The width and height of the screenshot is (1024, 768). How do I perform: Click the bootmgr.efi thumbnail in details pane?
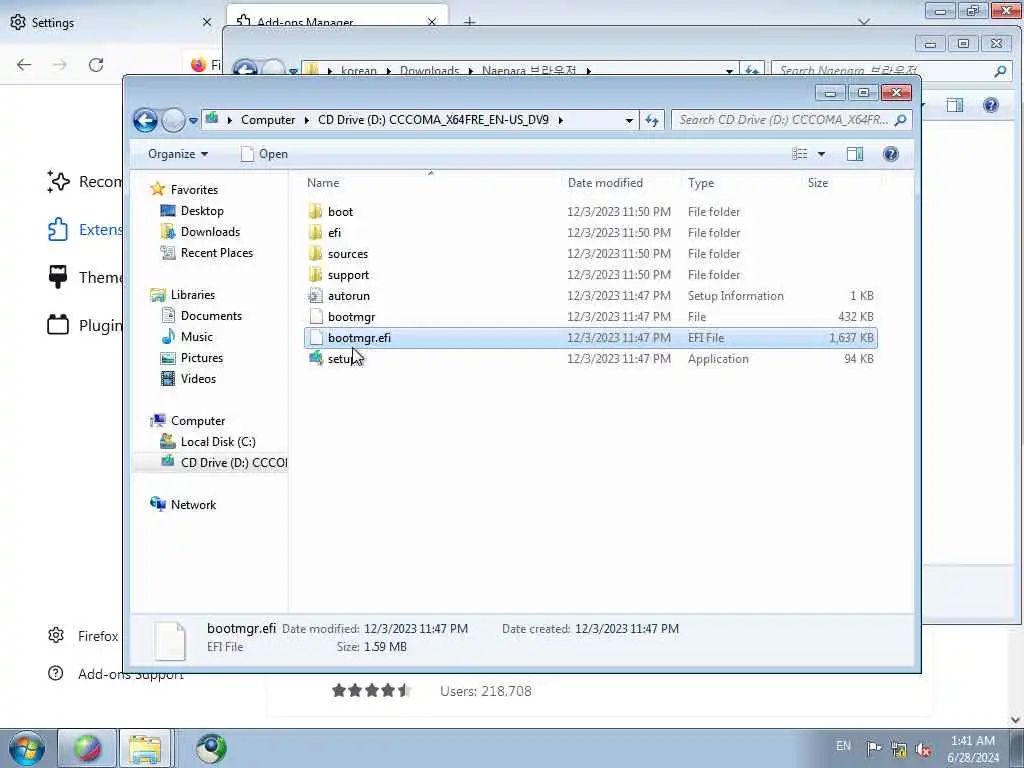coord(170,641)
